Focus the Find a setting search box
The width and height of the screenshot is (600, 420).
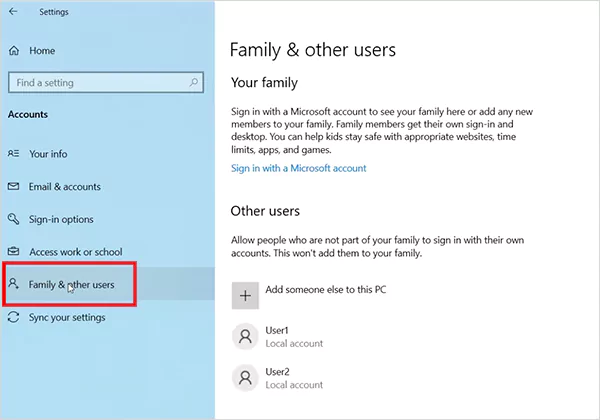(106, 82)
